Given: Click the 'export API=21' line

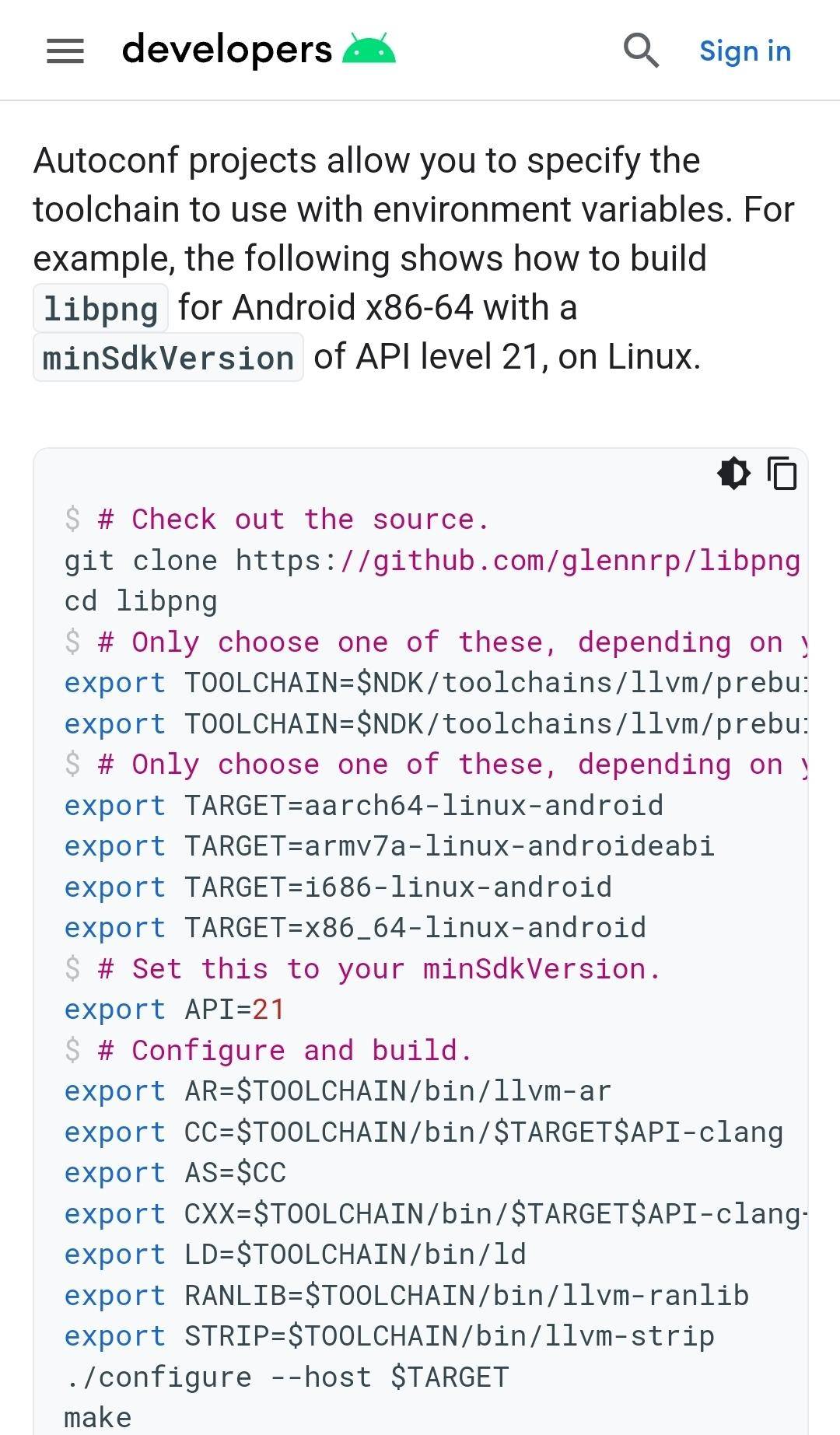Looking at the screenshot, I should click(175, 1010).
